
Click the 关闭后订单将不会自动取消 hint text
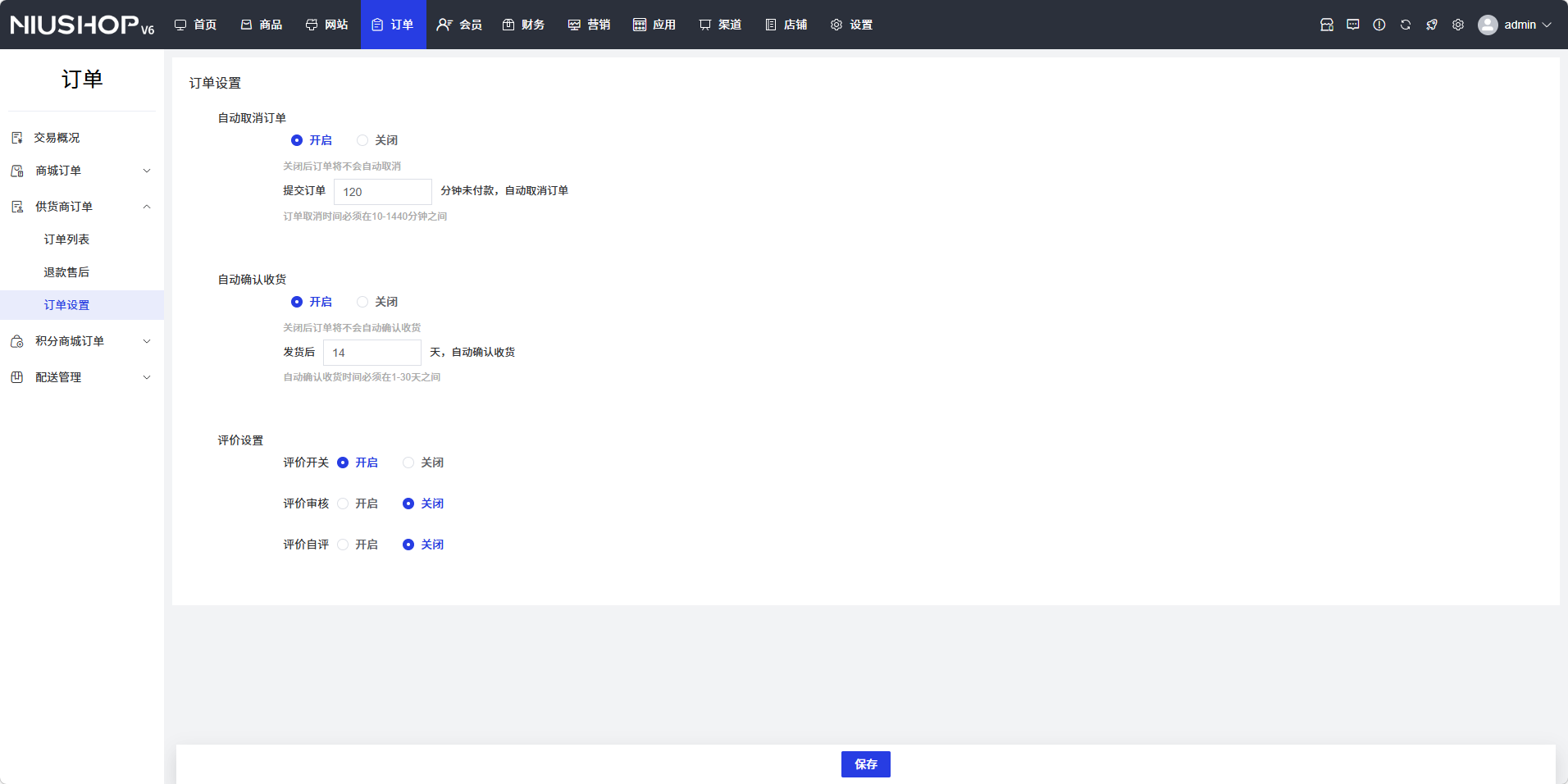tap(342, 166)
